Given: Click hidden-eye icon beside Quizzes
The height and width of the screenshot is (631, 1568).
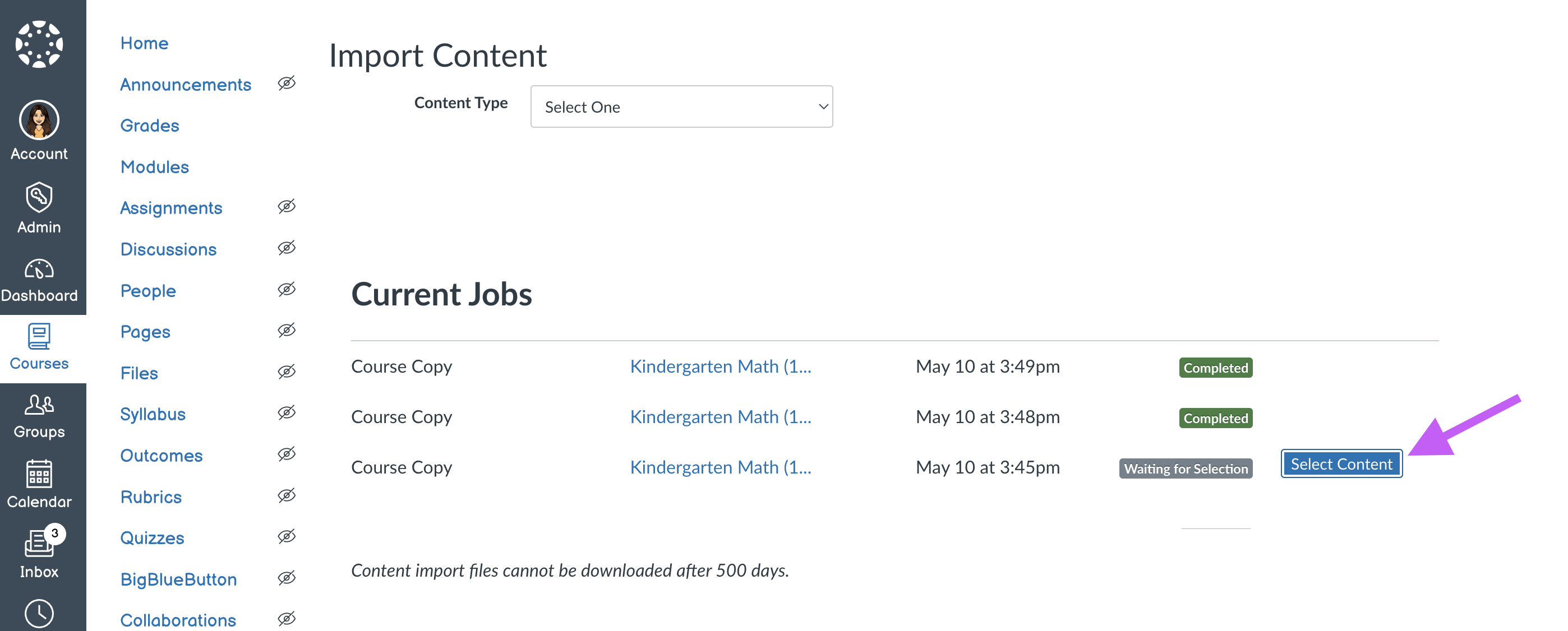Looking at the screenshot, I should tap(287, 537).
